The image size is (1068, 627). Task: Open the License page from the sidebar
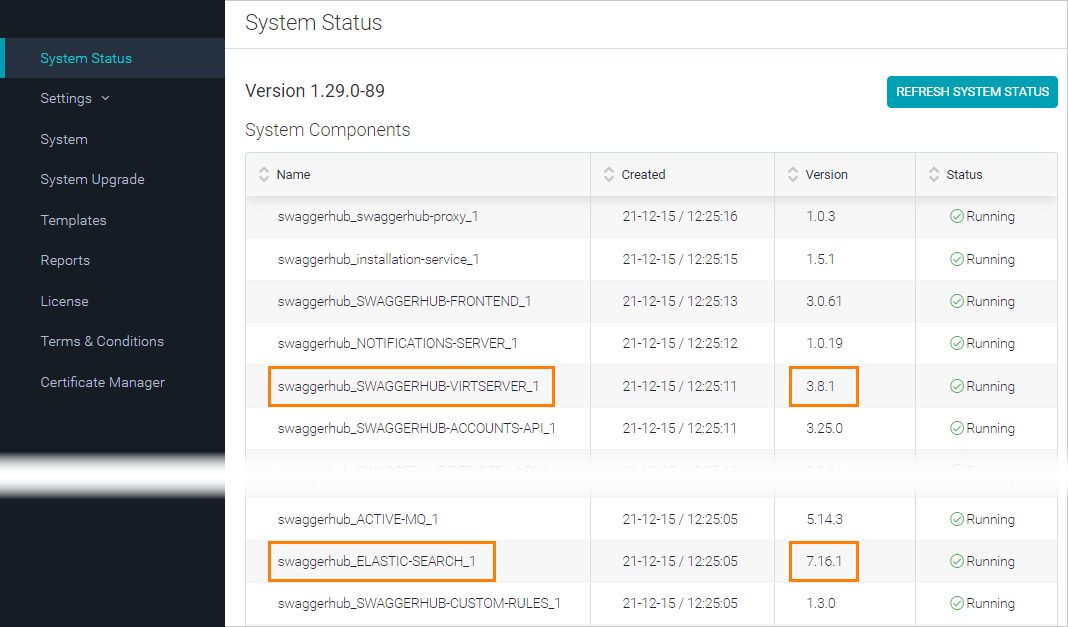pyautogui.click(x=64, y=300)
